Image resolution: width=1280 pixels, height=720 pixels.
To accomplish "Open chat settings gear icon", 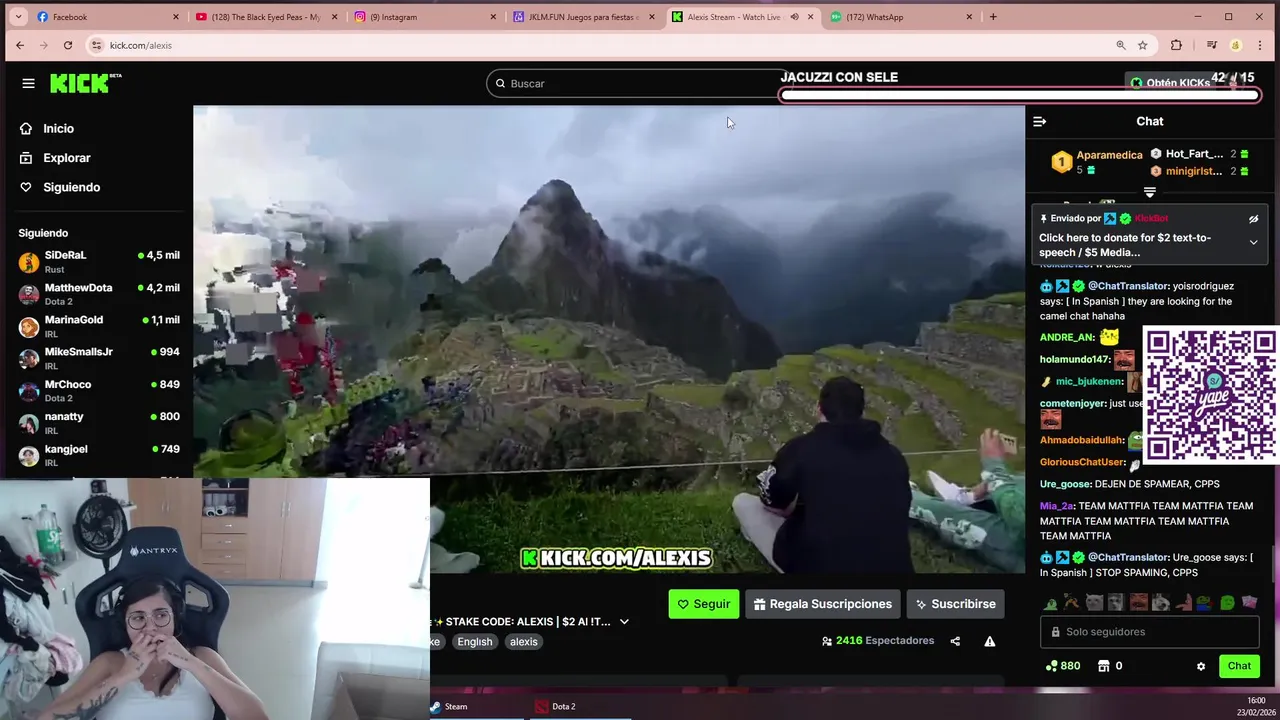I will [1201, 667].
